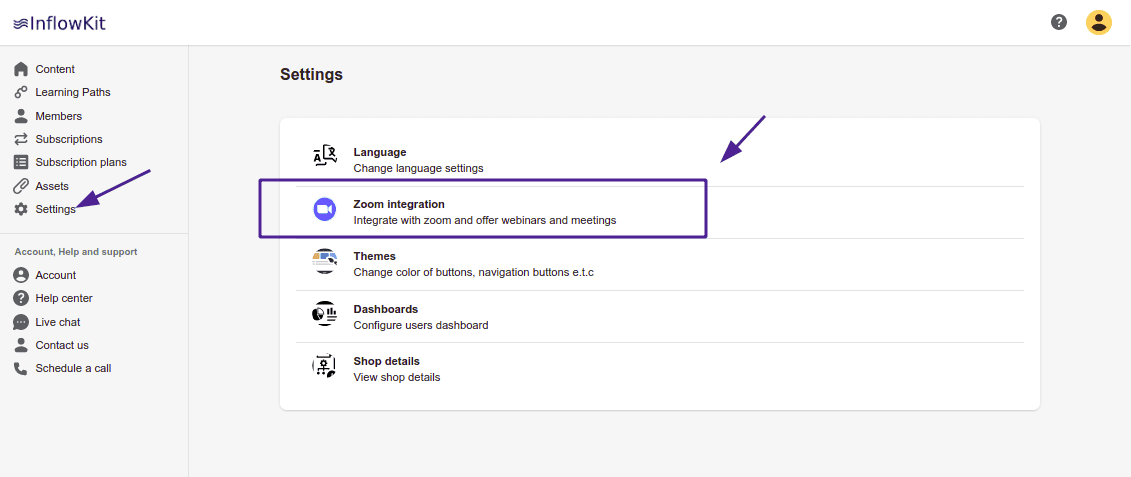The image size is (1131, 477).
Task: Open Assets from the sidebar
Action: 52,186
